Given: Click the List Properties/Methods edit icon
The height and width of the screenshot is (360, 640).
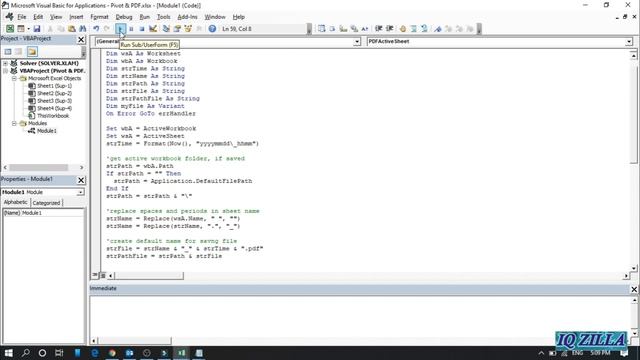Looking at the screenshot, I should click(322, 29).
